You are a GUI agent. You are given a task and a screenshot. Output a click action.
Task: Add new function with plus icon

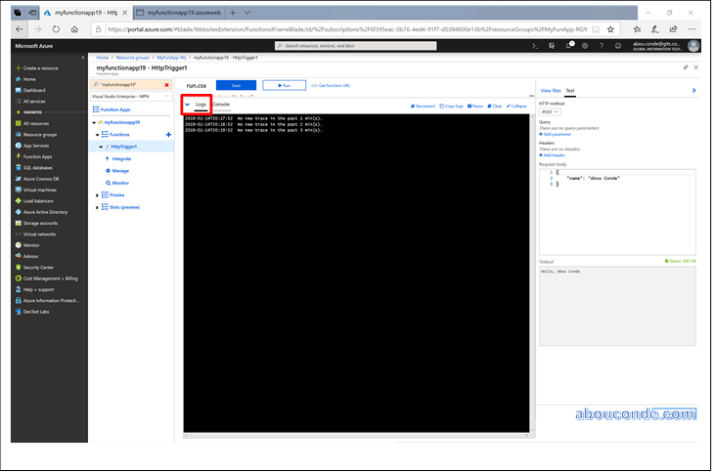click(168, 133)
